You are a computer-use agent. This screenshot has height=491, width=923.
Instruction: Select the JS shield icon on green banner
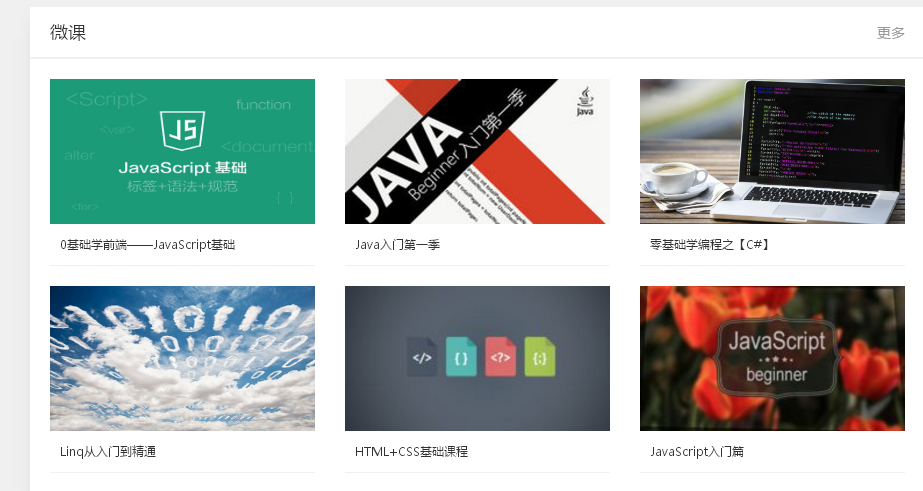click(x=182, y=130)
